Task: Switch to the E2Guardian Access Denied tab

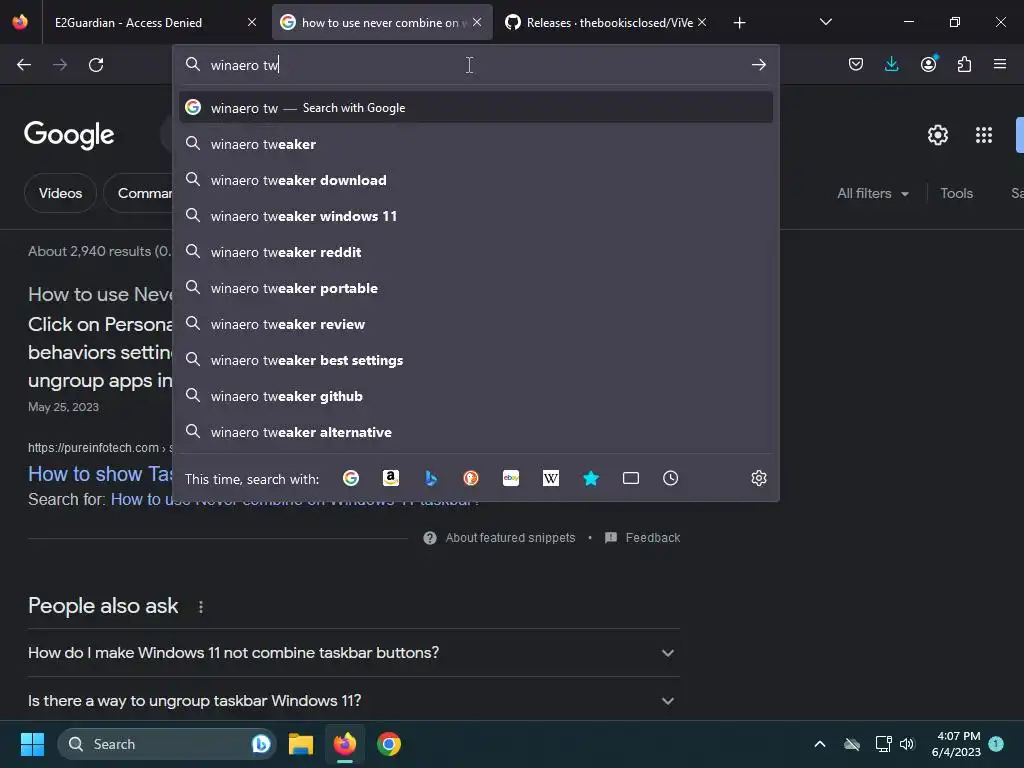Action: pyautogui.click(x=154, y=22)
